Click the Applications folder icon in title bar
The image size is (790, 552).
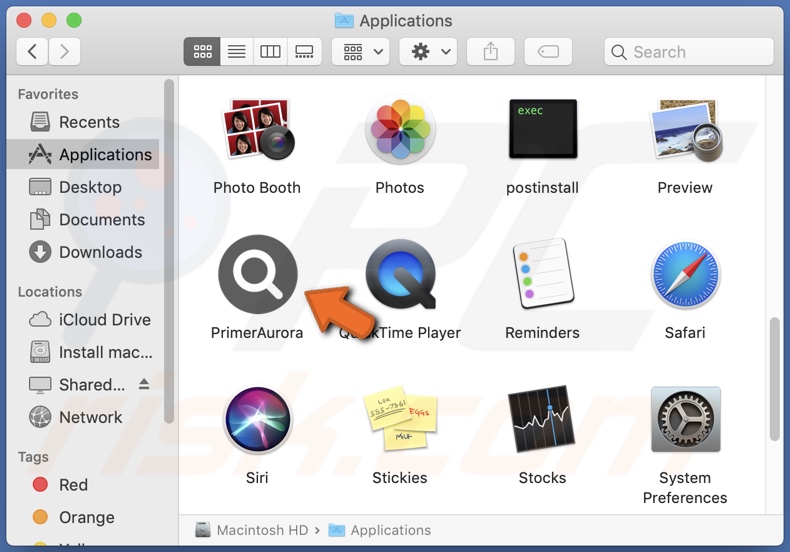pyautogui.click(x=344, y=20)
